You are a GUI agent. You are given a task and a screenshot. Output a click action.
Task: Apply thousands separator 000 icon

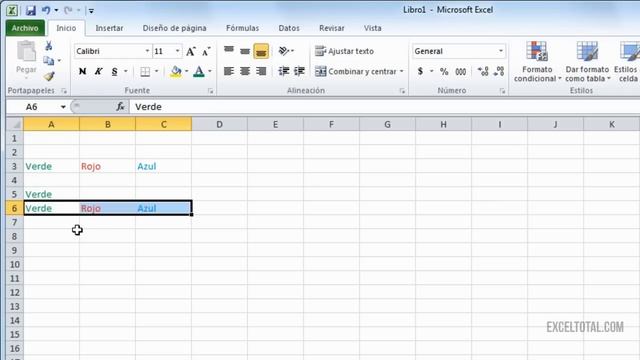[461, 71]
